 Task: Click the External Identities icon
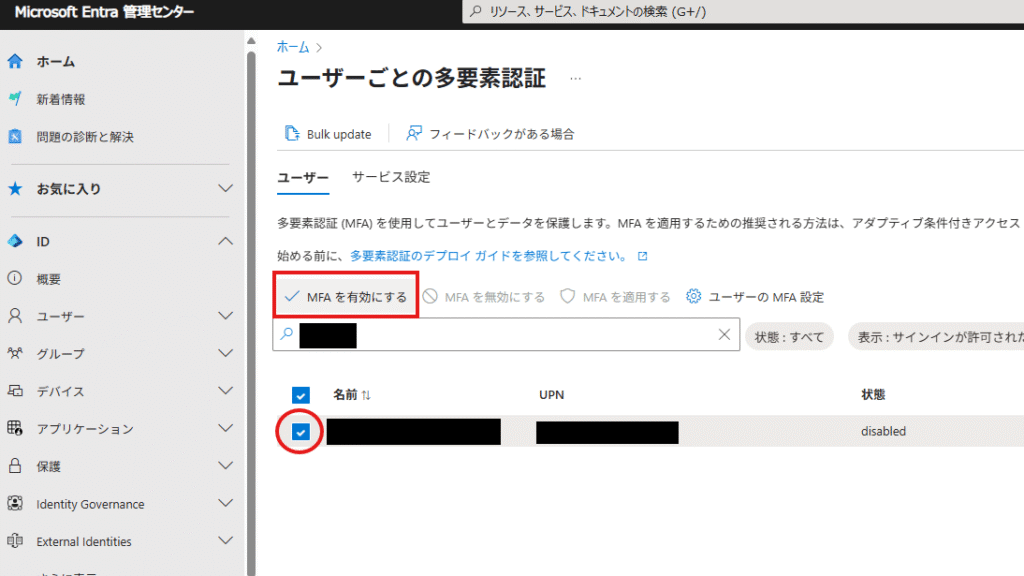pyautogui.click(x=15, y=541)
